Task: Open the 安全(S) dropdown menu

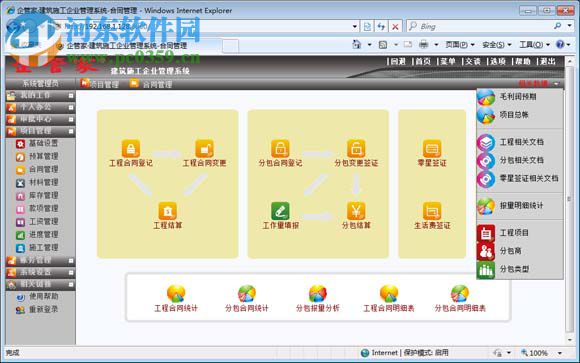Action: pos(497,45)
